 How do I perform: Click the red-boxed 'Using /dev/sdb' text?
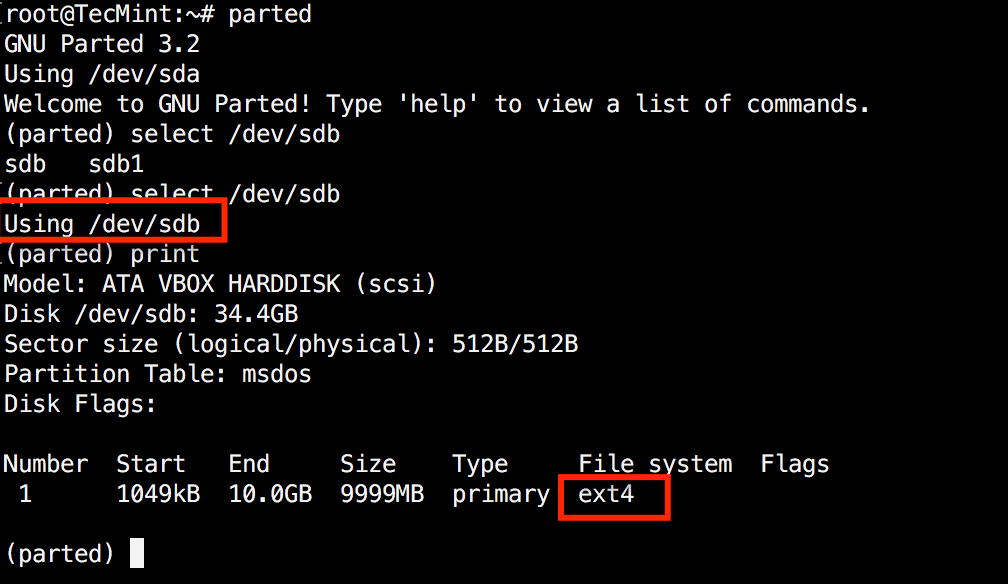(x=102, y=224)
